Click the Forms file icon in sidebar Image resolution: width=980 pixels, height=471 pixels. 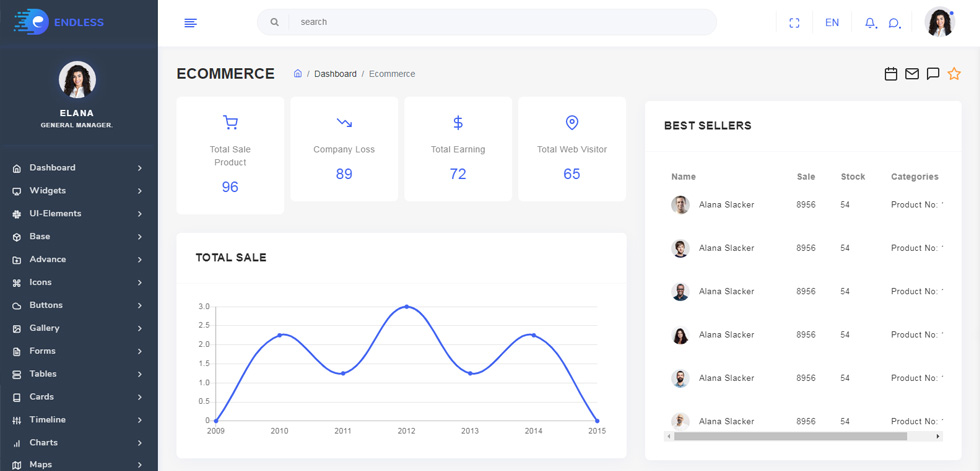[x=17, y=351]
